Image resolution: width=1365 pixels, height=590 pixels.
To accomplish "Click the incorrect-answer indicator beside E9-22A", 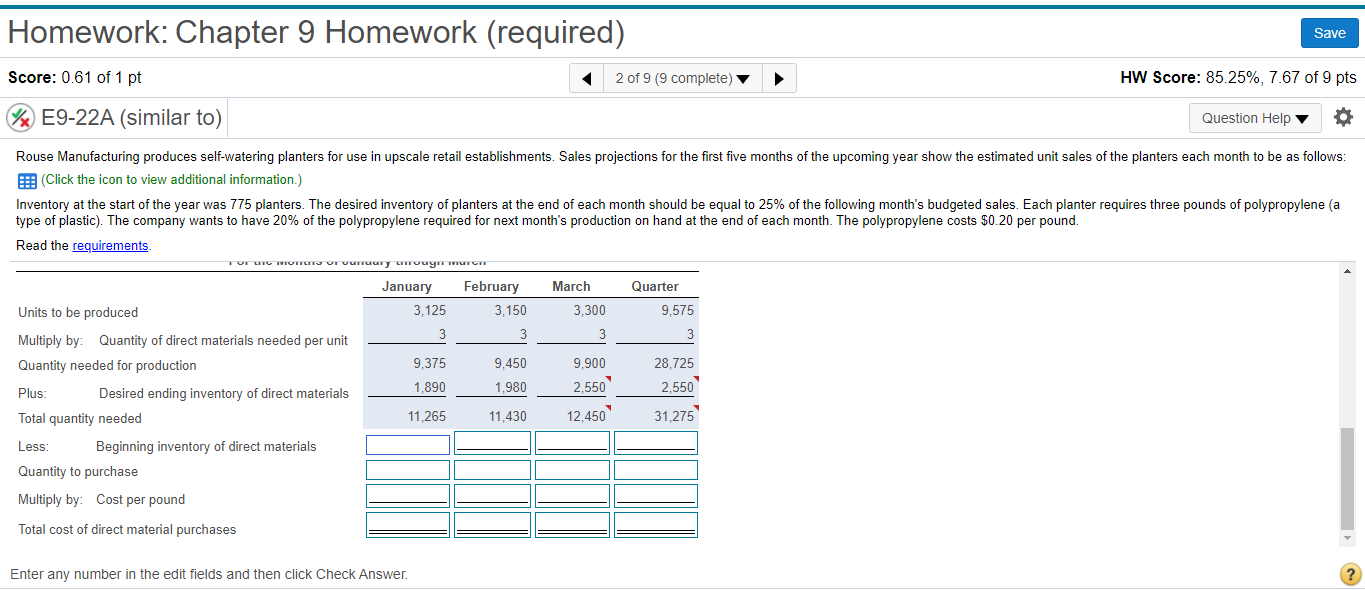I will coord(22,116).
